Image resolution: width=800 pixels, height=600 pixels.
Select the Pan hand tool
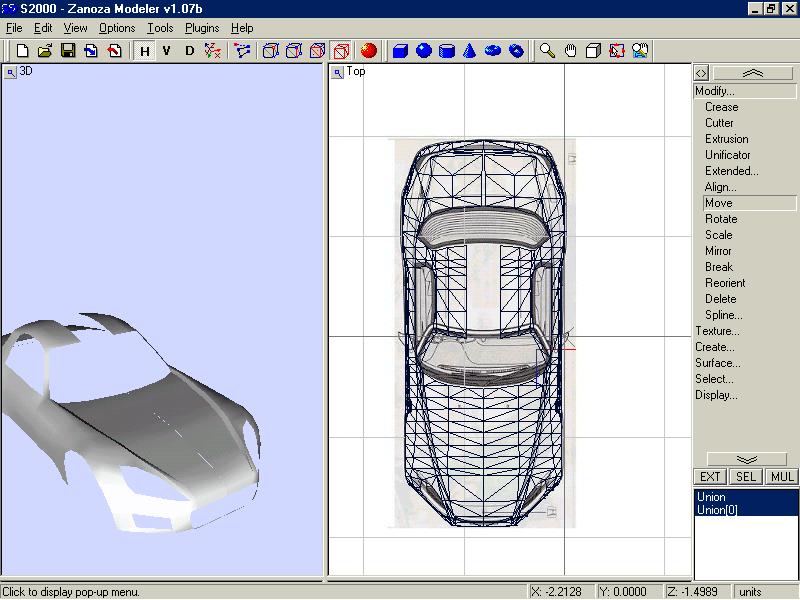tap(570, 50)
